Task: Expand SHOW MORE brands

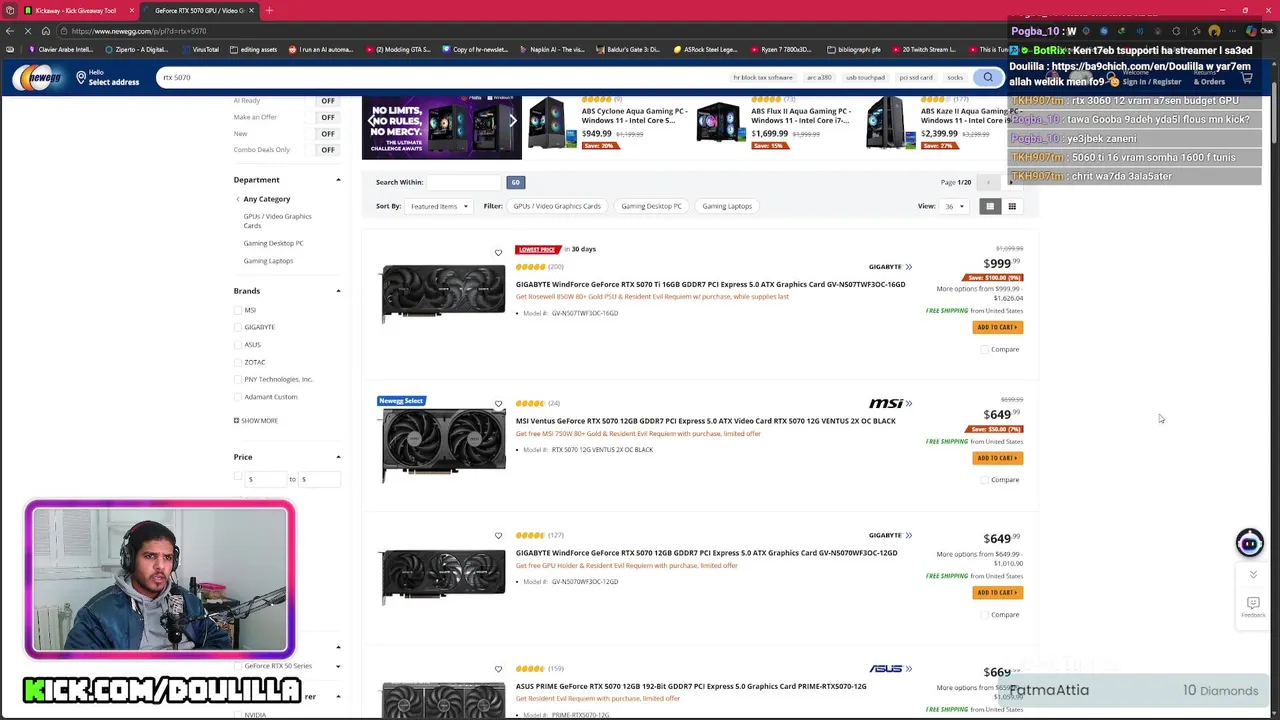Action: [256, 421]
